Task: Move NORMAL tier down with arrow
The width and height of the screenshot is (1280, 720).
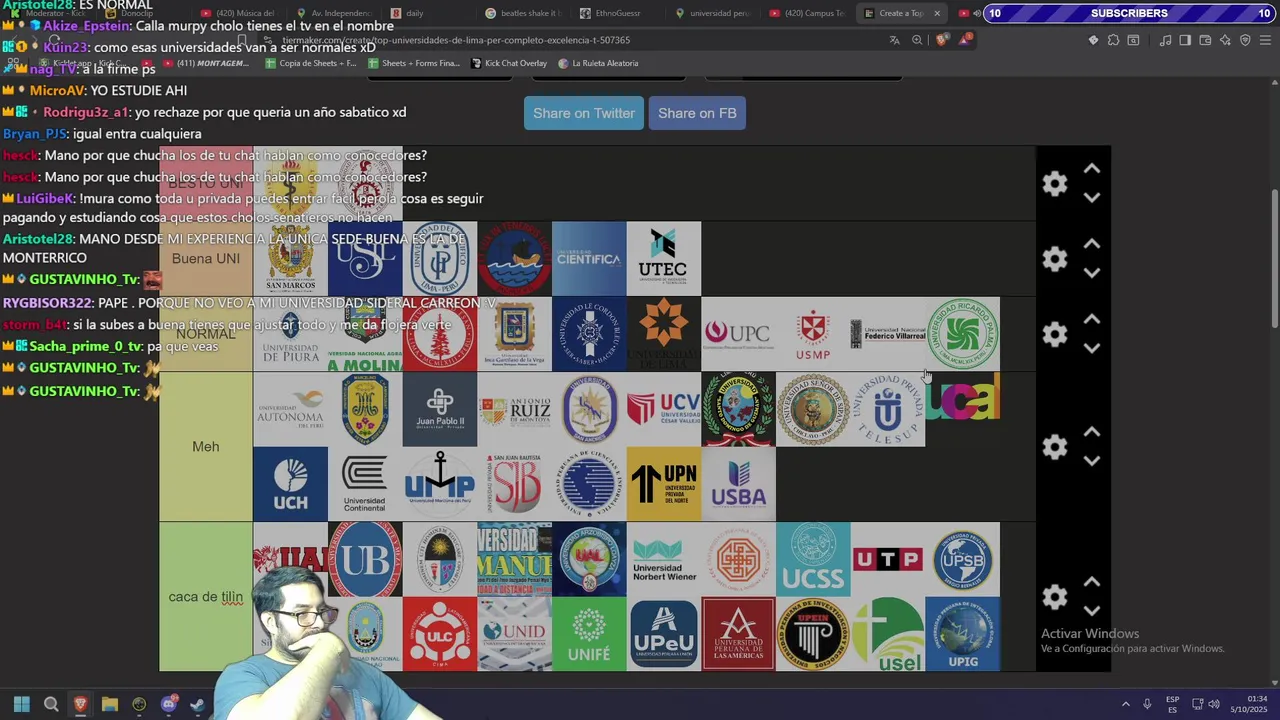Action: click(1092, 348)
